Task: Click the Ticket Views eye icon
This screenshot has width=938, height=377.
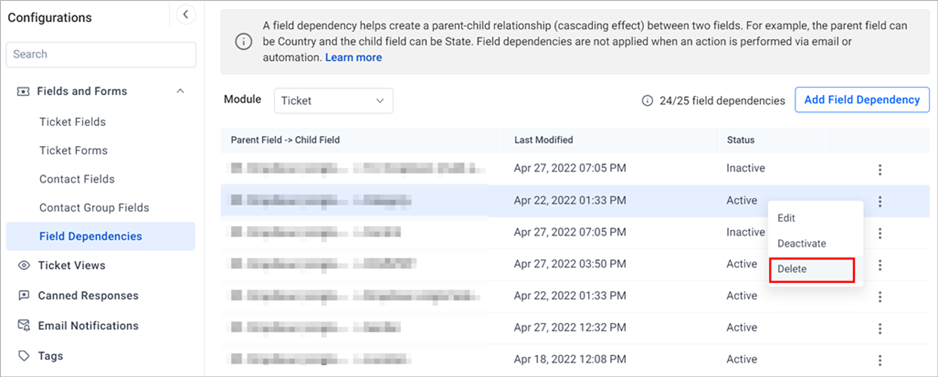Action: pos(24,265)
